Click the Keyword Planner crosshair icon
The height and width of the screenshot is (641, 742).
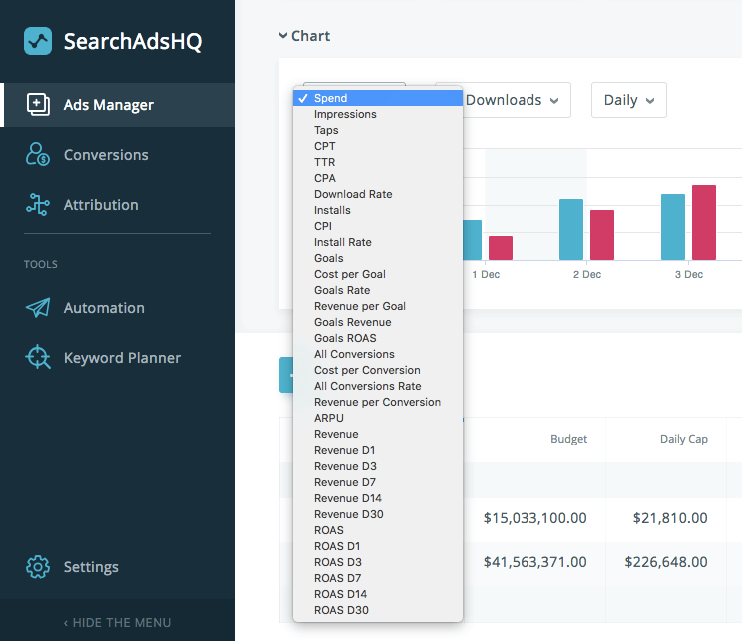tap(38, 358)
